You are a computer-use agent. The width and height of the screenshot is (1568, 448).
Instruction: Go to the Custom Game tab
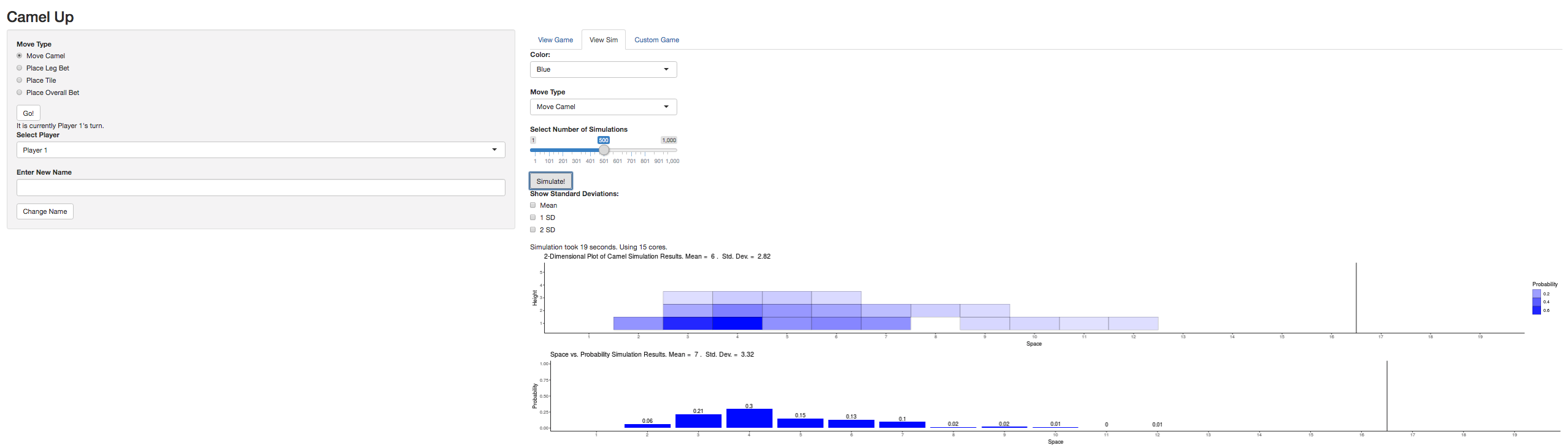(656, 40)
